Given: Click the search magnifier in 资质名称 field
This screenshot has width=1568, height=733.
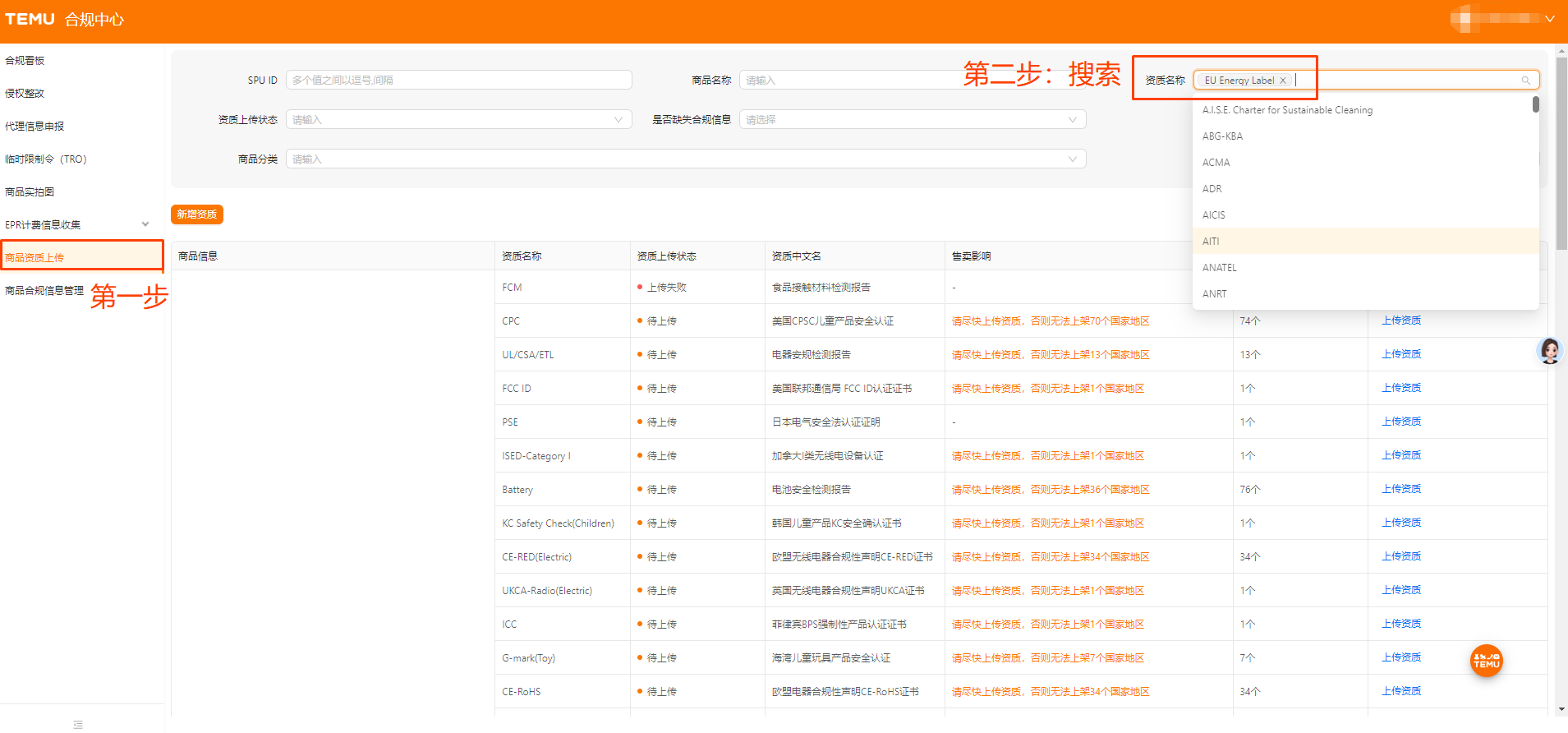Looking at the screenshot, I should (x=1525, y=81).
